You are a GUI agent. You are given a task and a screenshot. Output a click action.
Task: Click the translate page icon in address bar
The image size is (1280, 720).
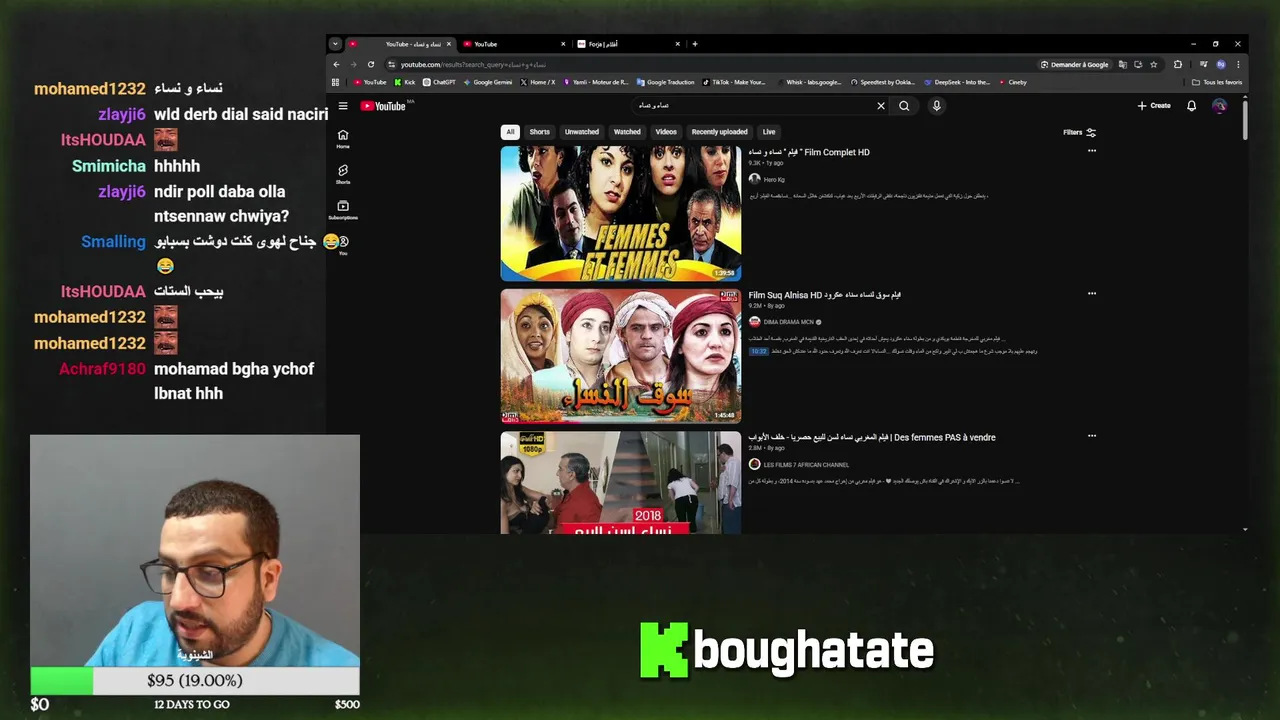click(x=1123, y=65)
